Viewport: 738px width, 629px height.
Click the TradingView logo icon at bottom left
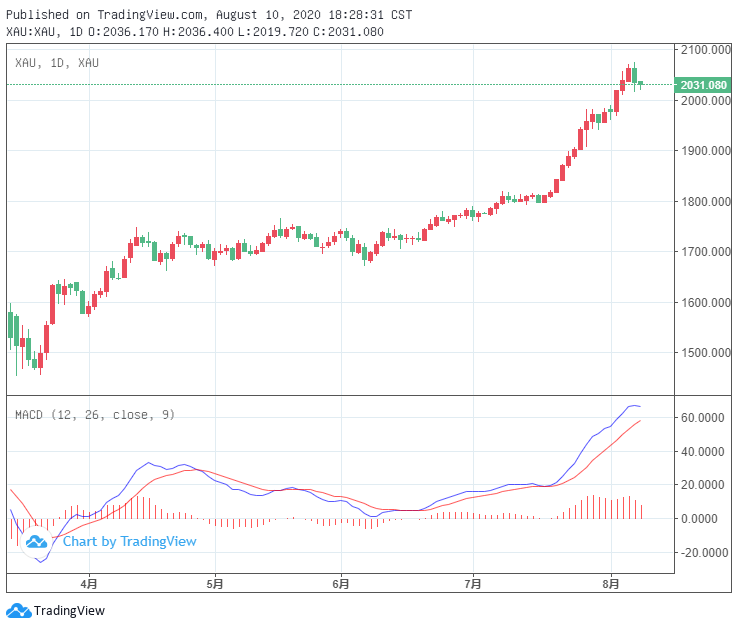(18, 610)
